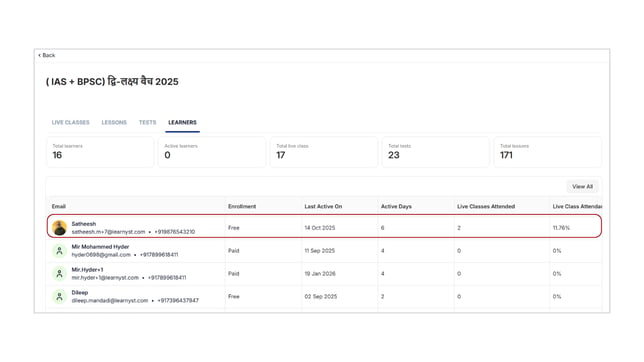The image size is (644, 362).
Task: Click the 11.76% attendance value
Action: coord(561,228)
